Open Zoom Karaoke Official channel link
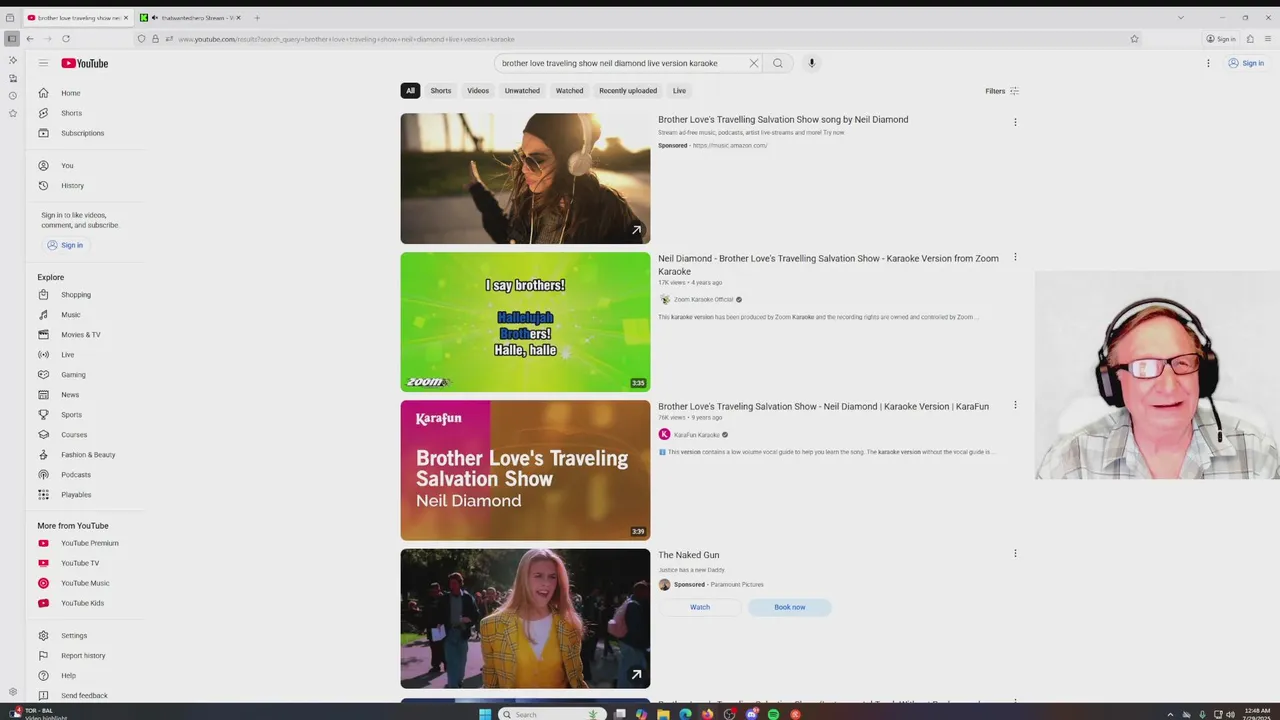1280x720 pixels. click(x=703, y=300)
